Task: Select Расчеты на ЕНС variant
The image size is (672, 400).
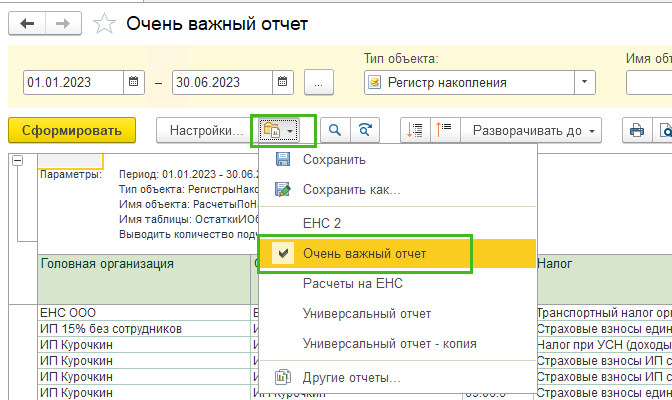Action: (x=398, y=283)
